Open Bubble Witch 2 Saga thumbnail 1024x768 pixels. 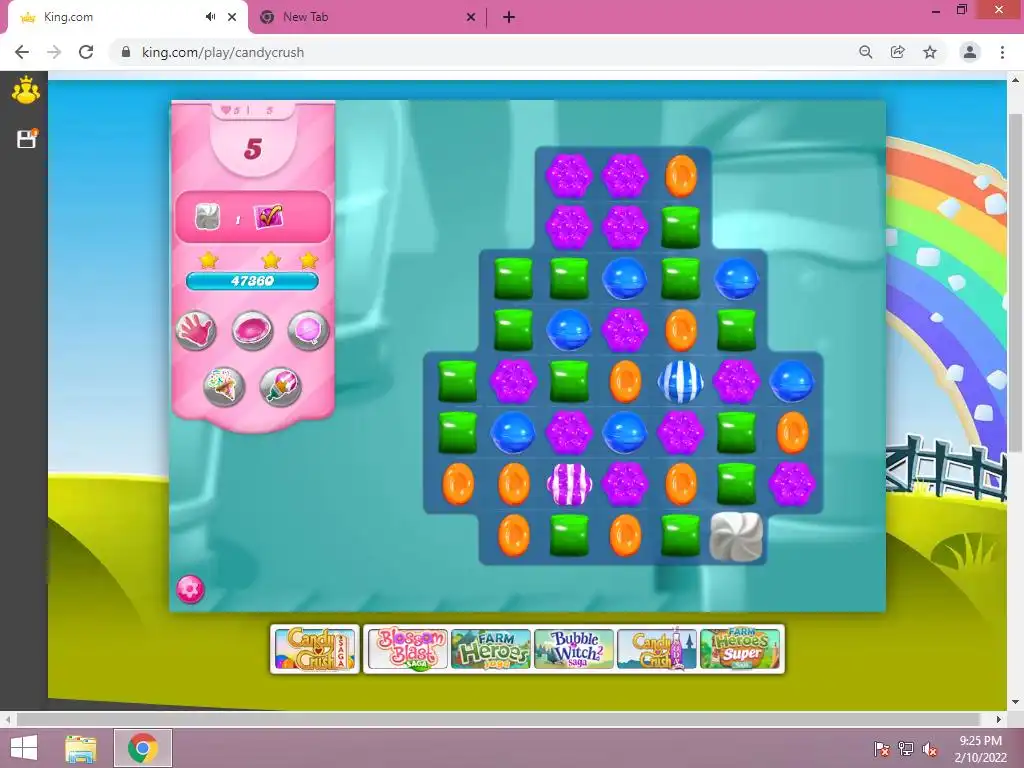point(574,648)
